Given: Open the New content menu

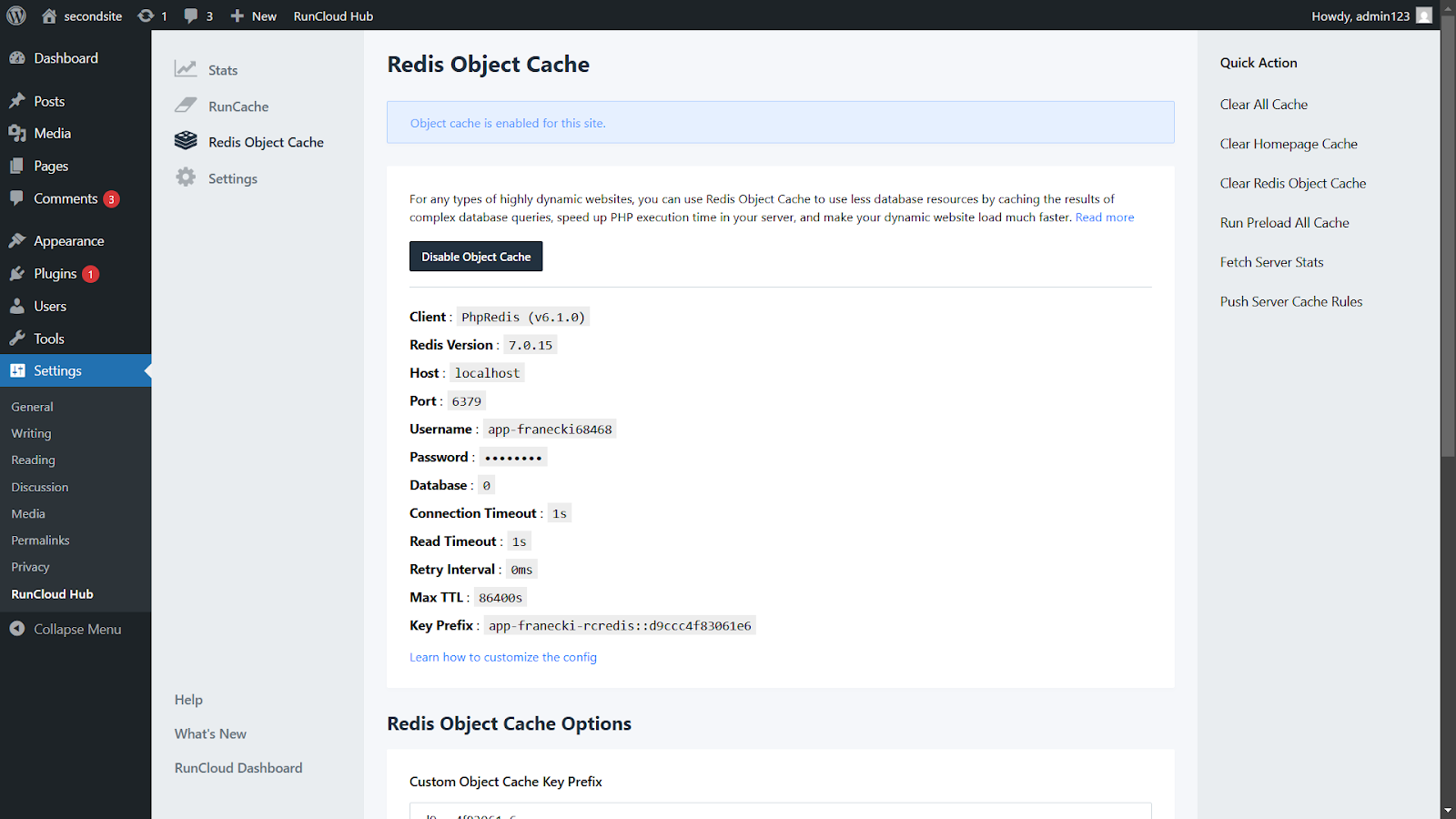Looking at the screenshot, I should [253, 15].
